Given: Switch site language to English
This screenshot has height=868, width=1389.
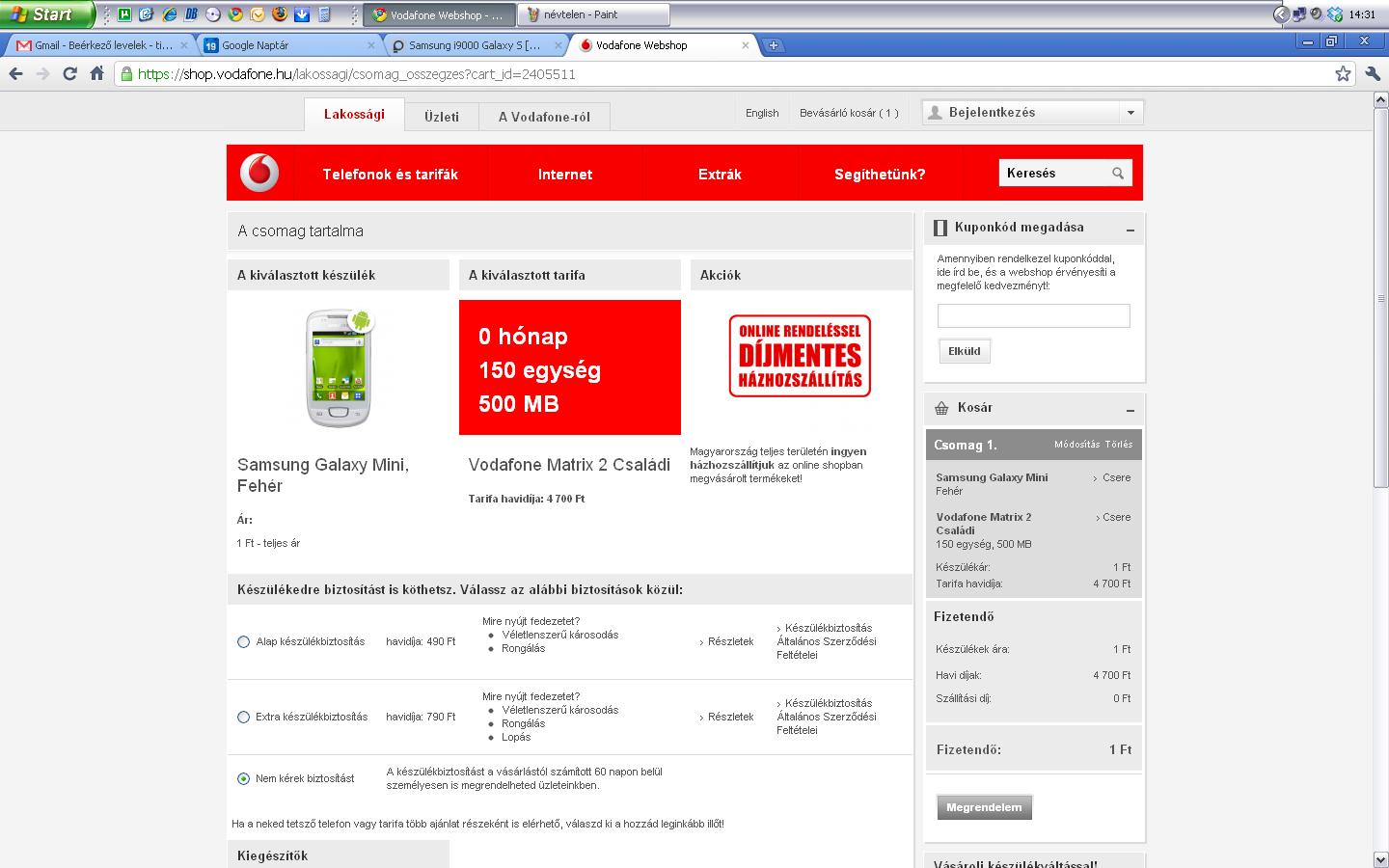Looking at the screenshot, I should point(762,113).
